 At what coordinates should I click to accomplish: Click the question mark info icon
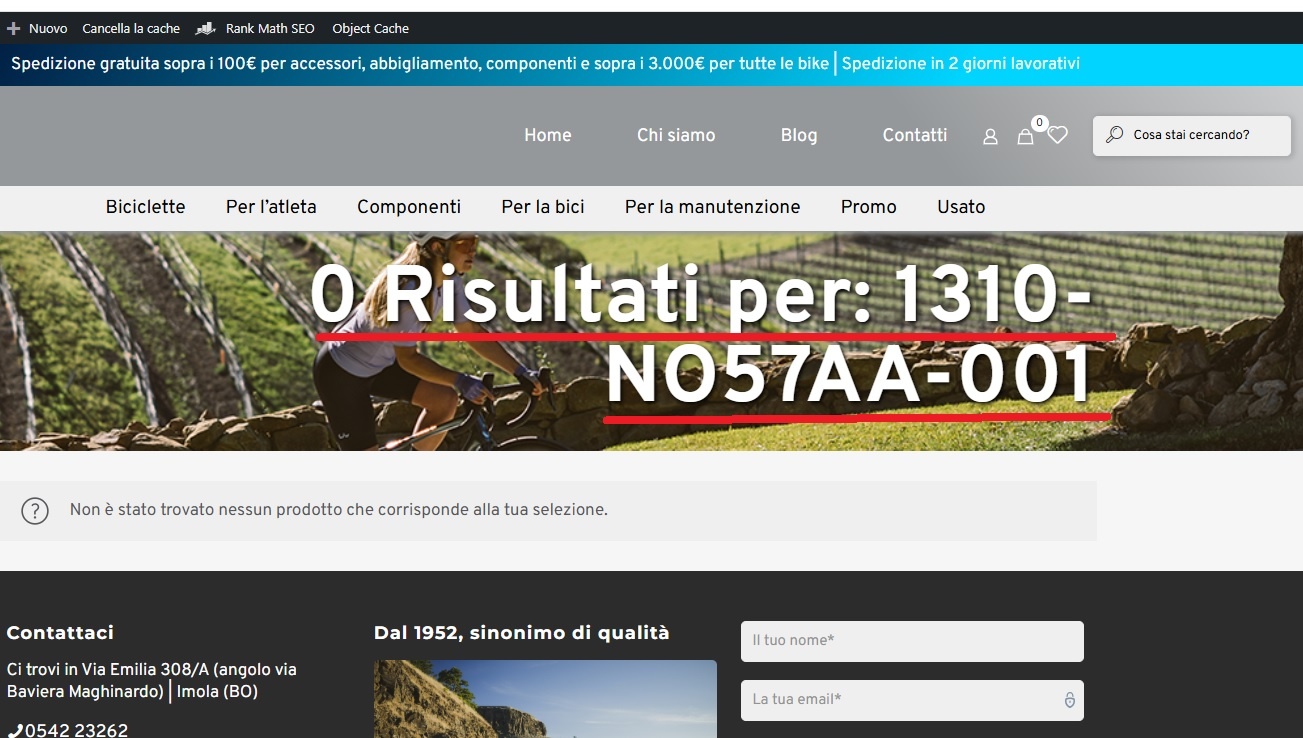pyautogui.click(x=35, y=511)
